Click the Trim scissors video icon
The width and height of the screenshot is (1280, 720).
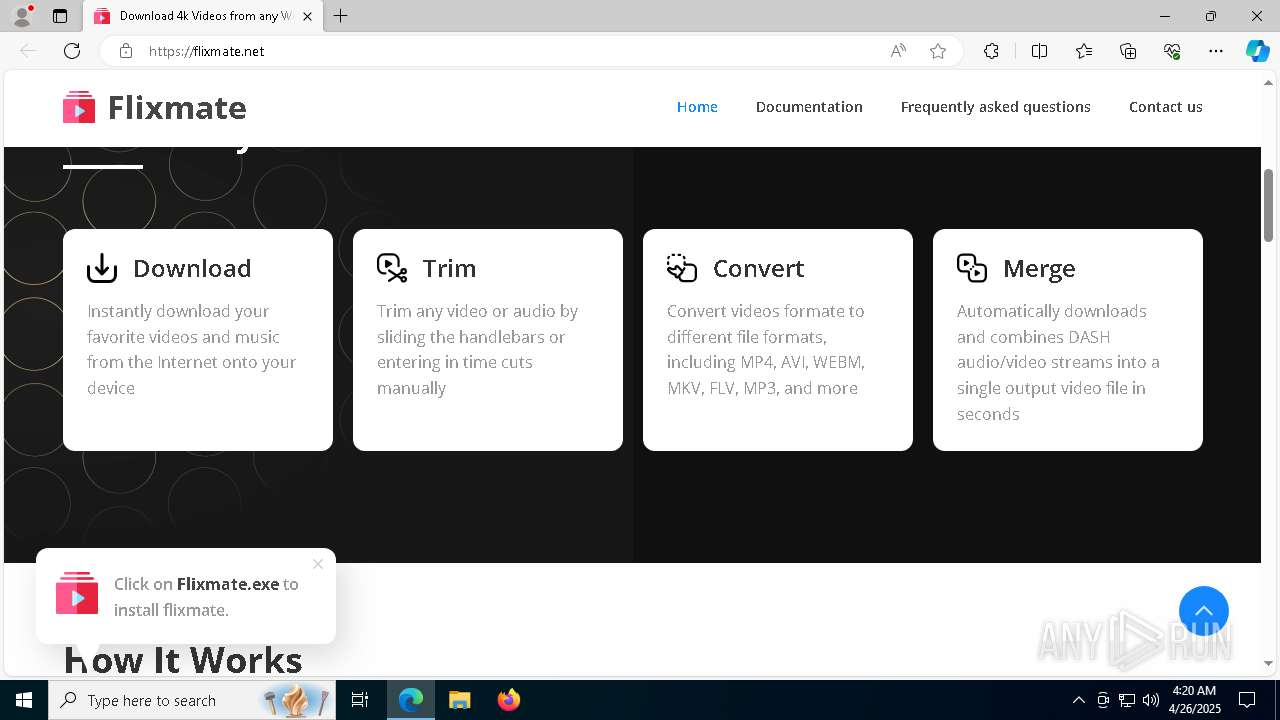[x=392, y=268]
